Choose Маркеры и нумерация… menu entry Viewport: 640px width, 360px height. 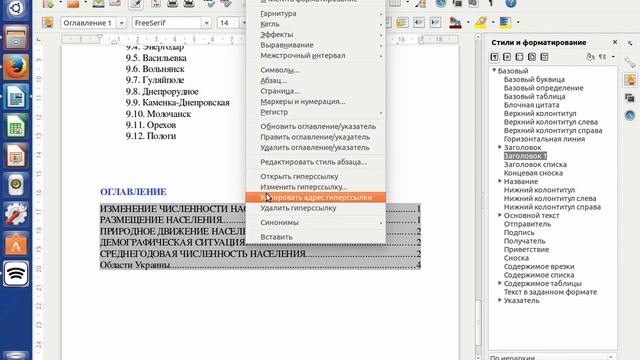click(316, 102)
